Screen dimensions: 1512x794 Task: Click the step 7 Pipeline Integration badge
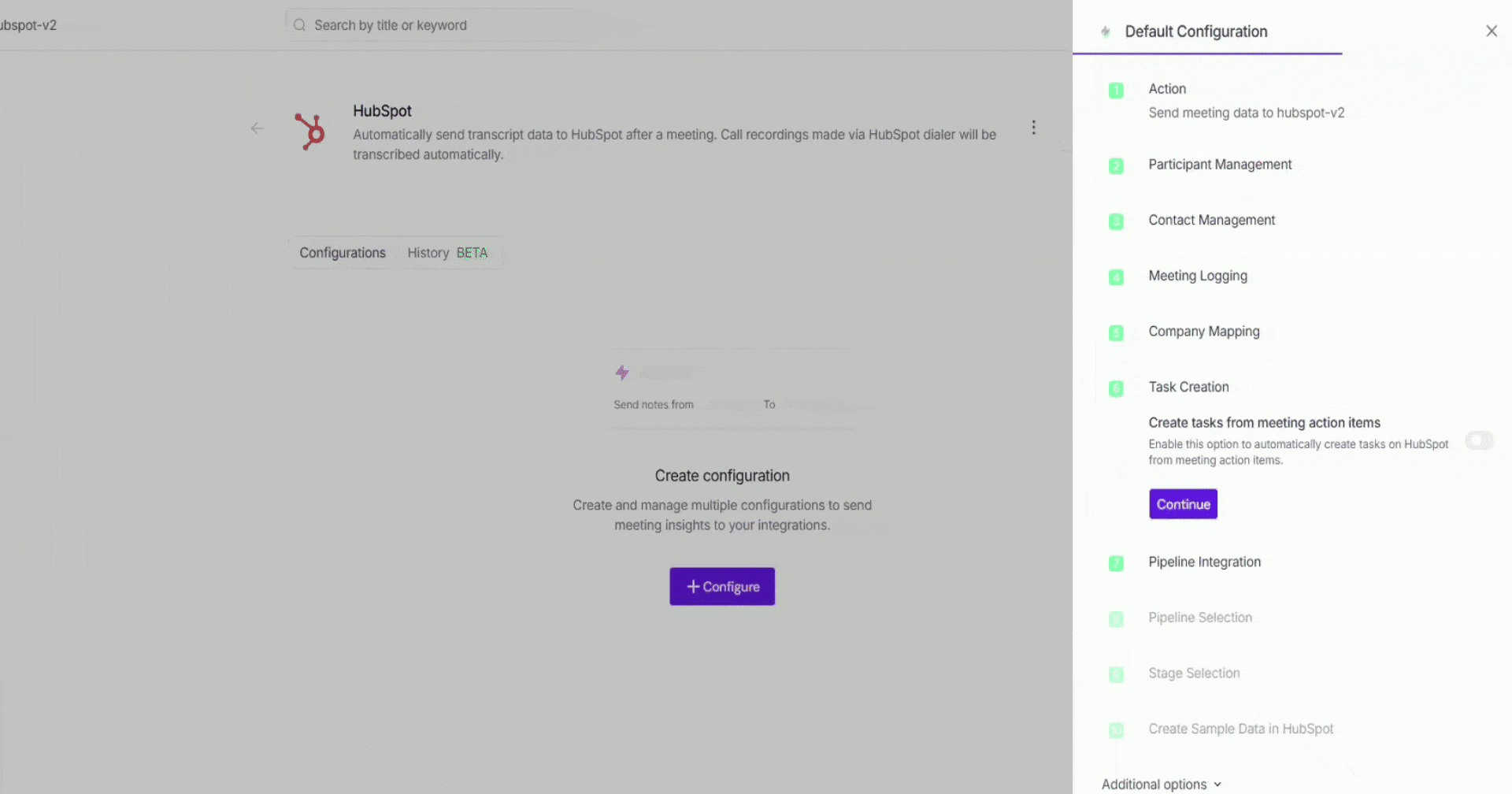pyautogui.click(x=1116, y=563)
